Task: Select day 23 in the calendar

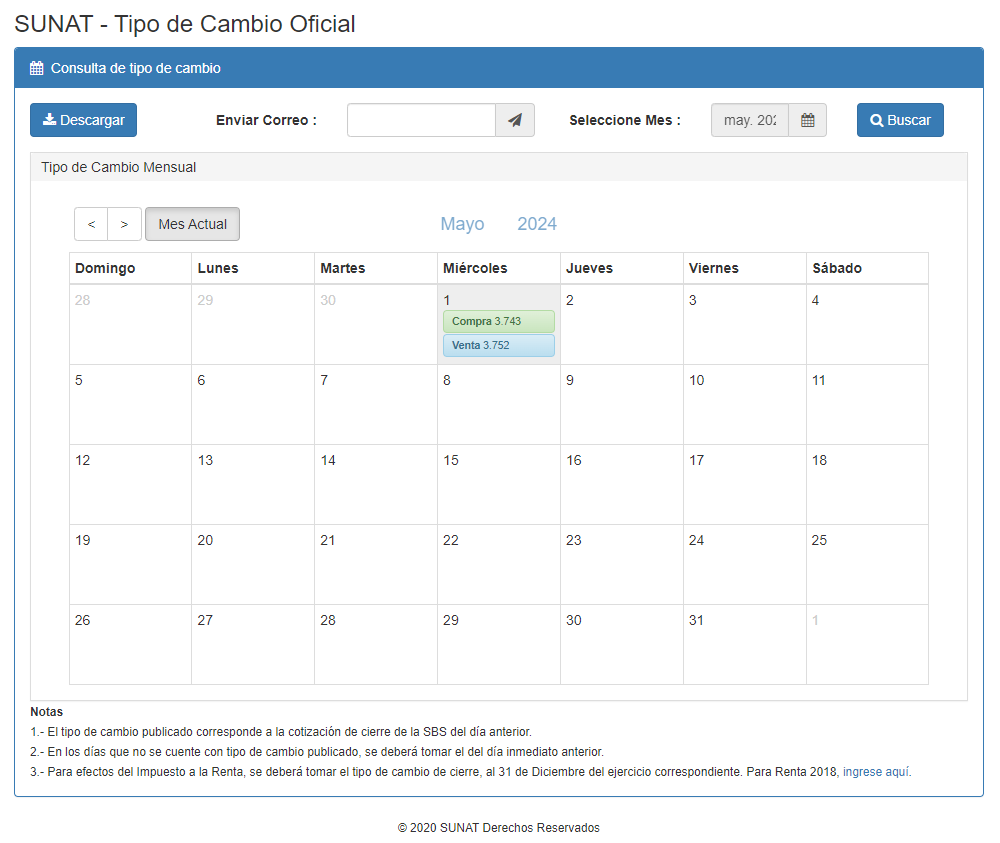Action: click(622, 564)
